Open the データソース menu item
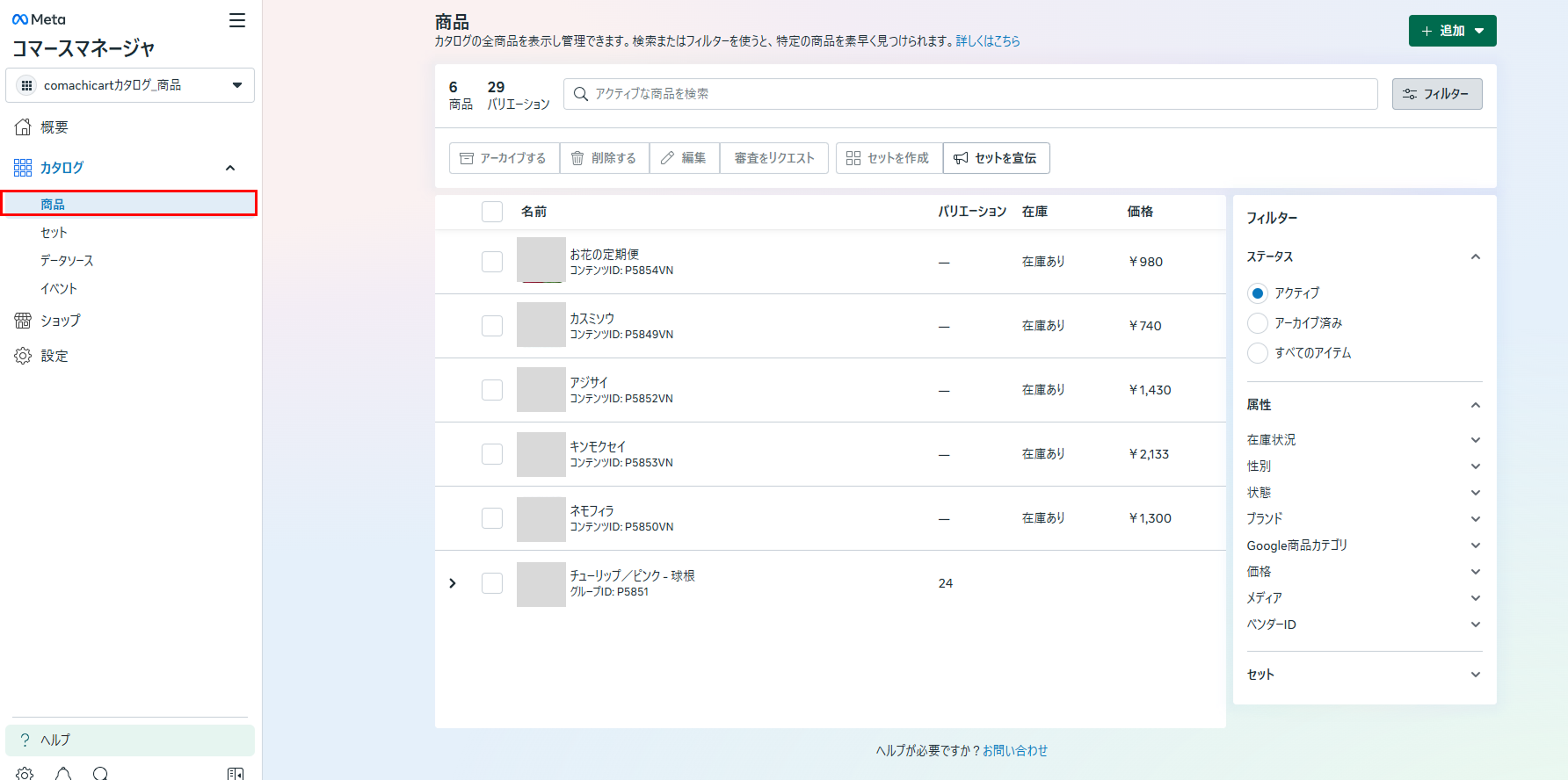The width and height of the screenshot is (1568, 780). click(67, 261)
